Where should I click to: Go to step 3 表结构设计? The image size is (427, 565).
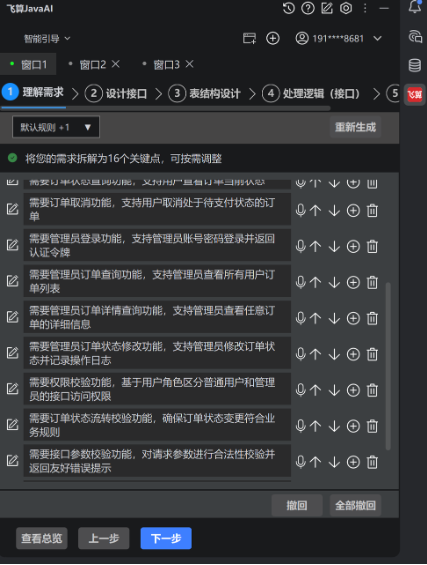click(204, 94)
